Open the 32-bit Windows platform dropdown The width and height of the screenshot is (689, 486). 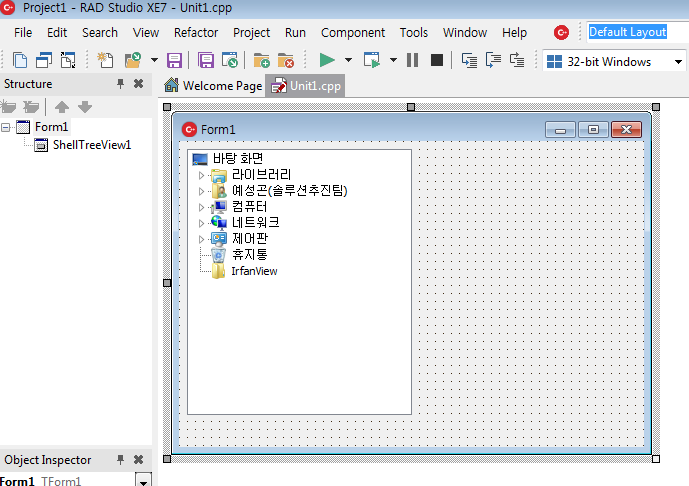click(x=678, y=62)
